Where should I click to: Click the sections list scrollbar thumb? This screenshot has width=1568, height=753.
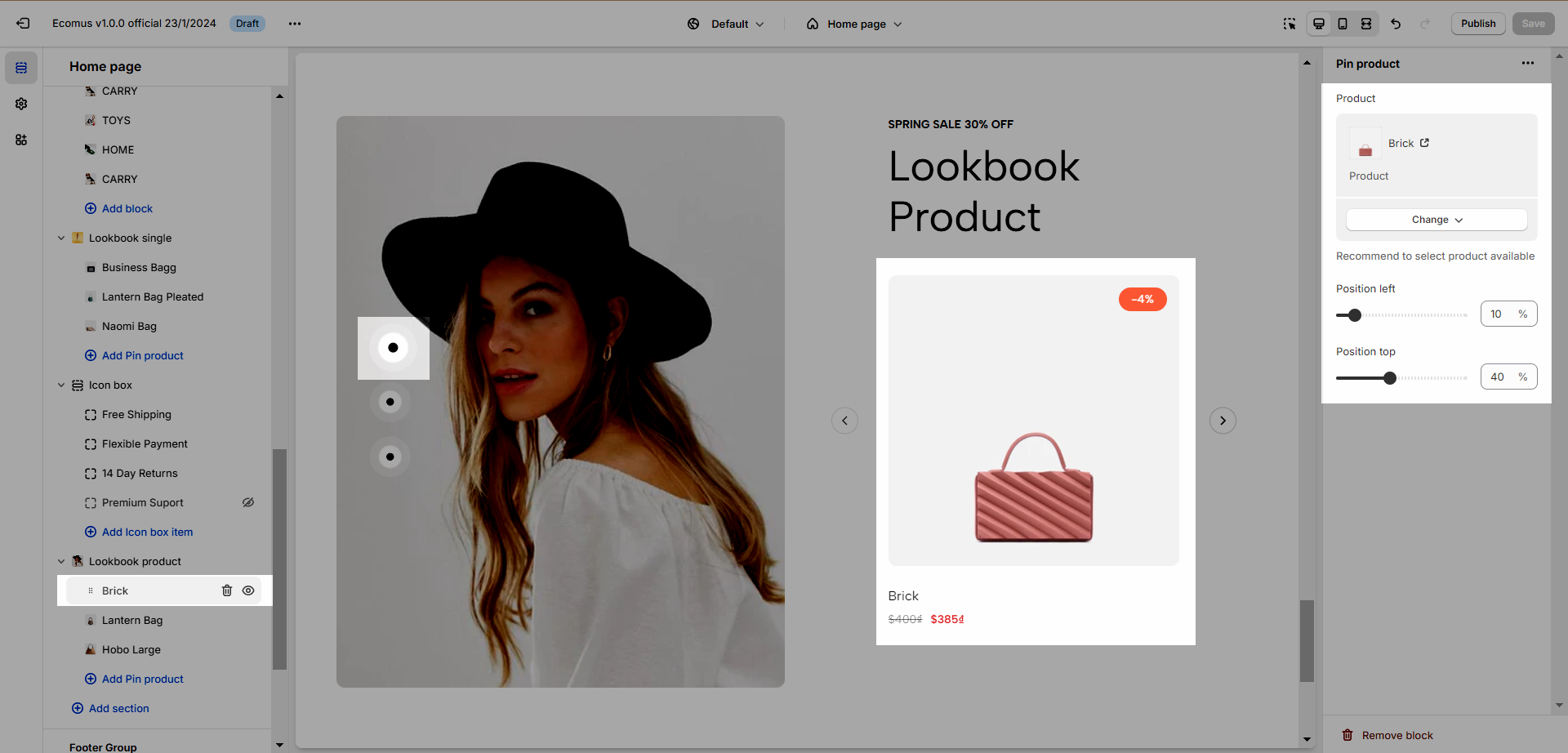point(279,559)
